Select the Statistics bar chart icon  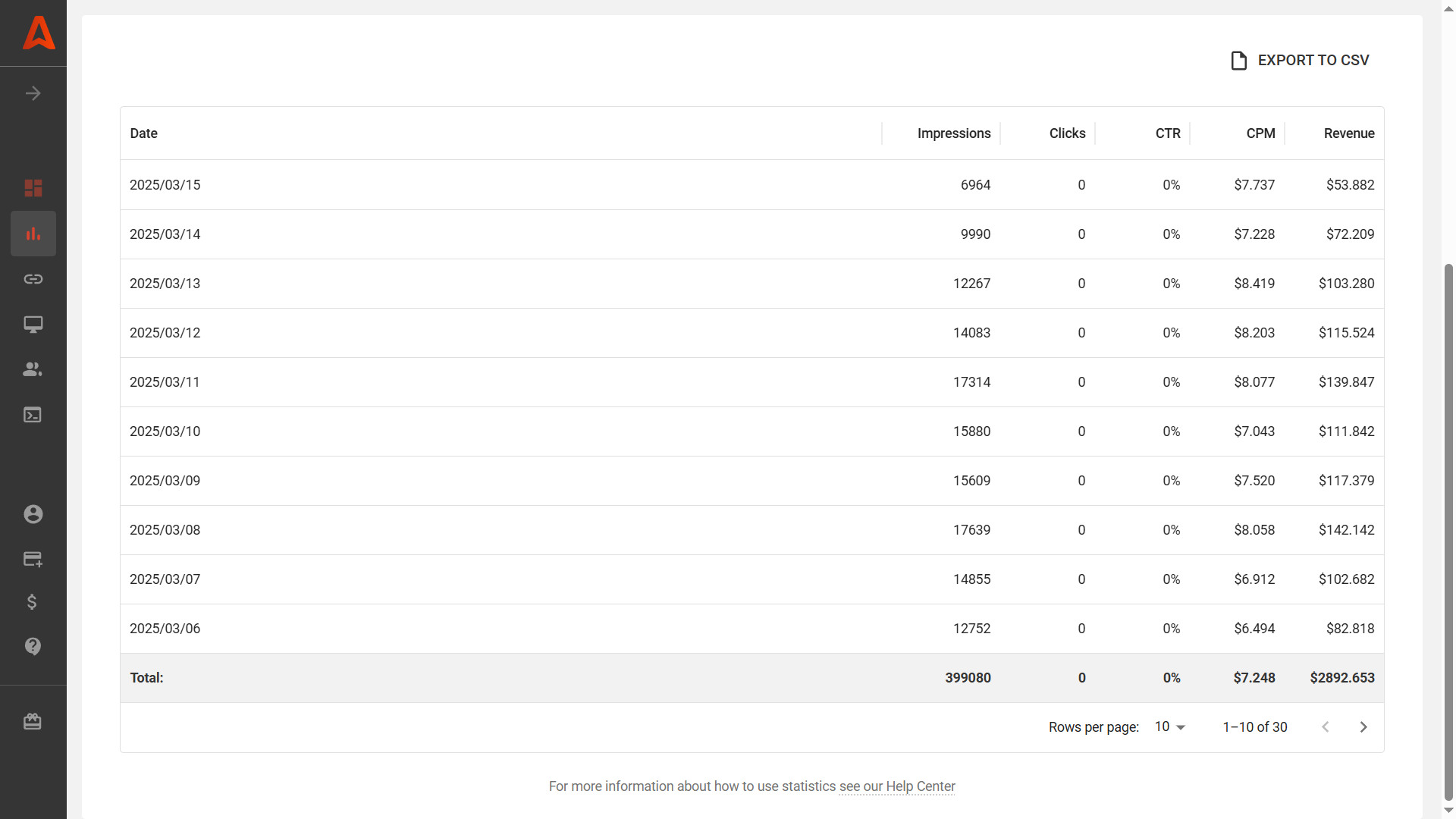tap(33, 234)
